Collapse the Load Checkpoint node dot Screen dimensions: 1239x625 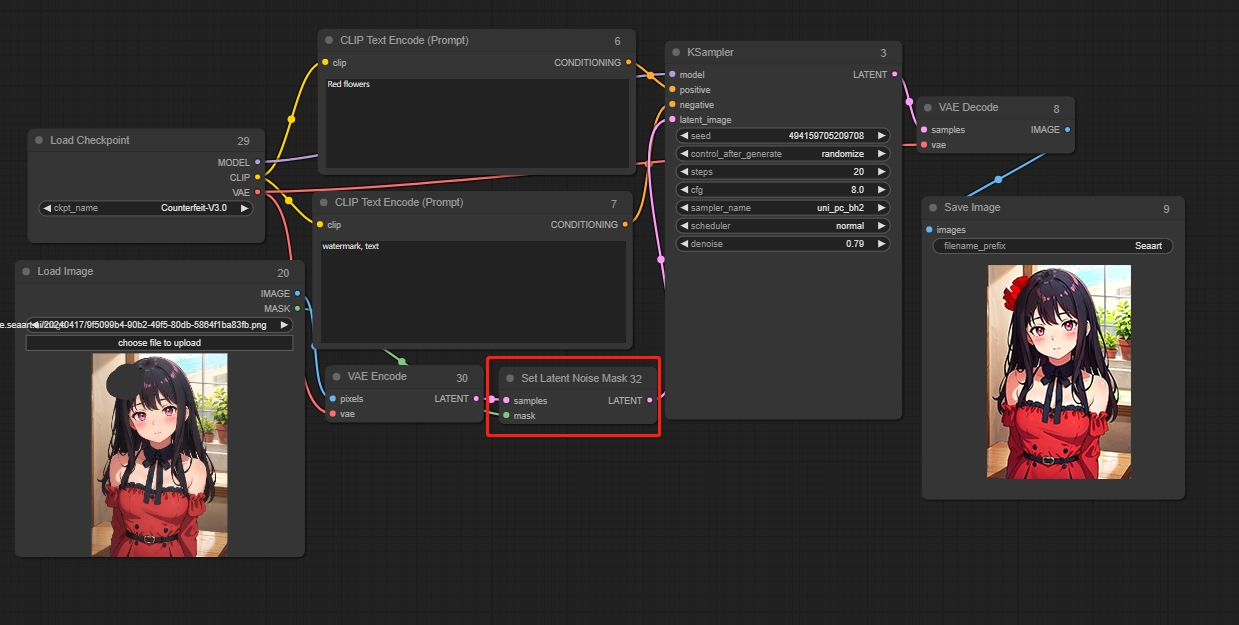coord(39,141)
